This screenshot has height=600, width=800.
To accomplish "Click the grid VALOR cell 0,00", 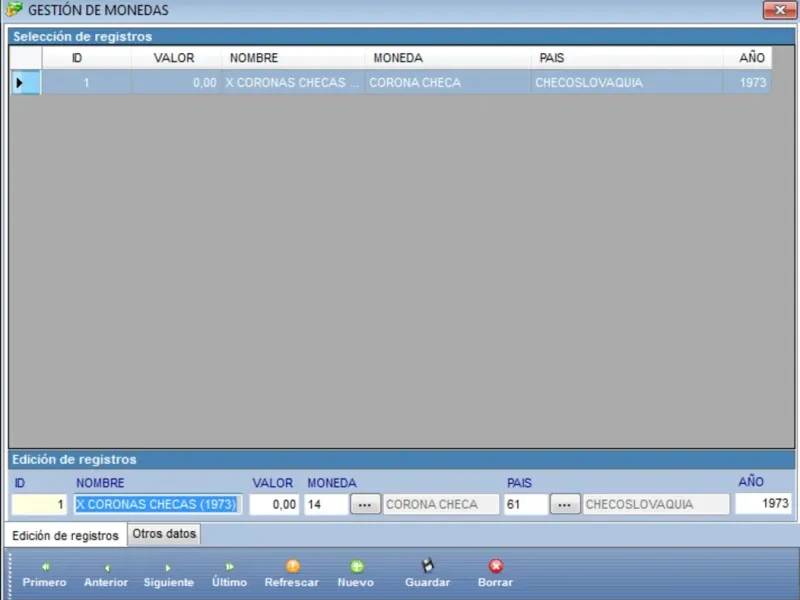I will (177, 82).
